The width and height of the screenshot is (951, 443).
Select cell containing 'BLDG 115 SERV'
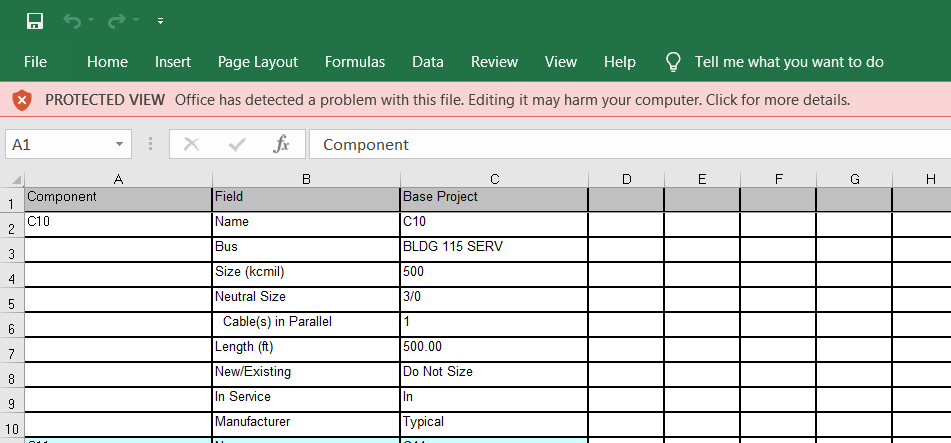pyautogui.click(x=493, y=247)
